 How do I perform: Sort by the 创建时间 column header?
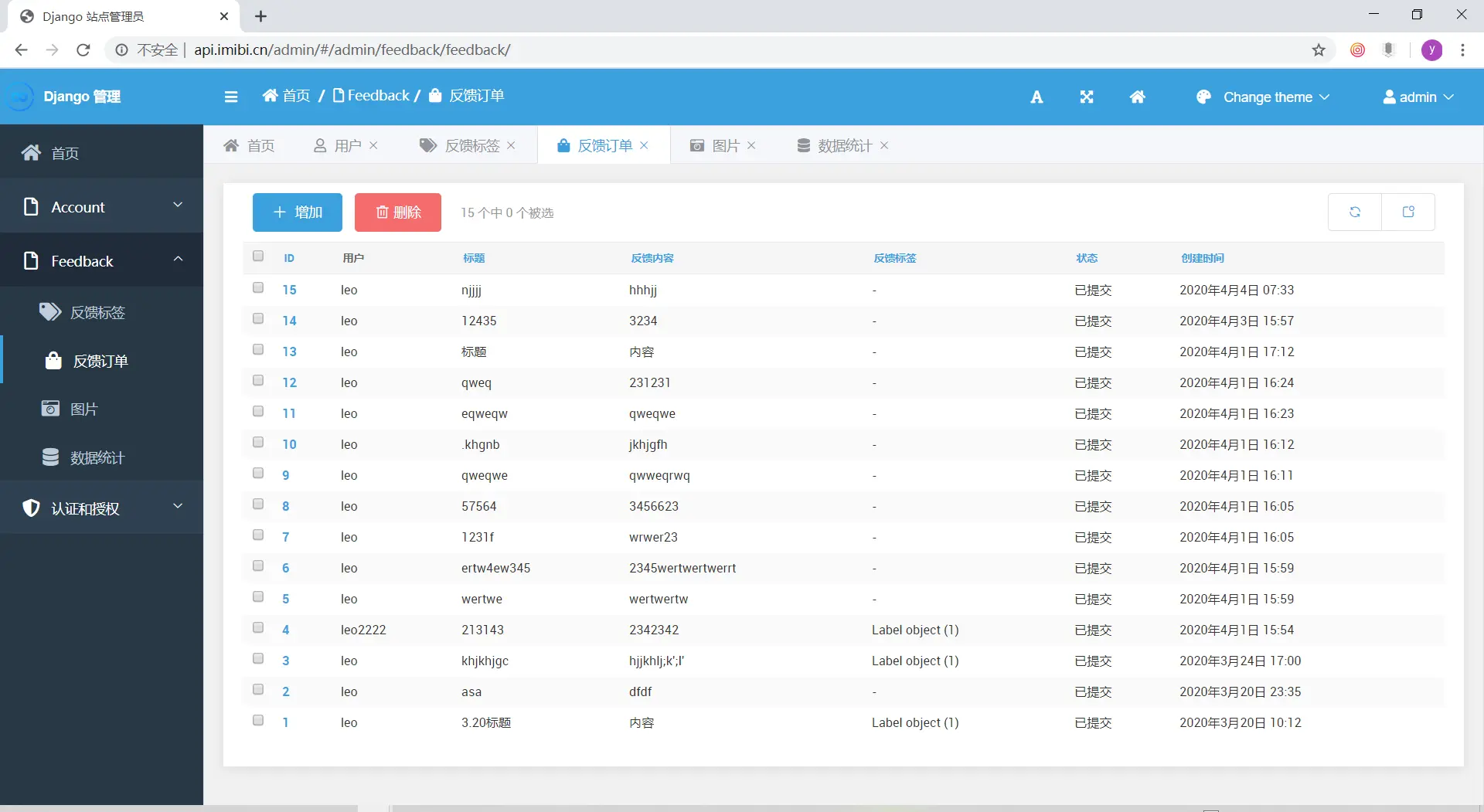pos(1203,258)
